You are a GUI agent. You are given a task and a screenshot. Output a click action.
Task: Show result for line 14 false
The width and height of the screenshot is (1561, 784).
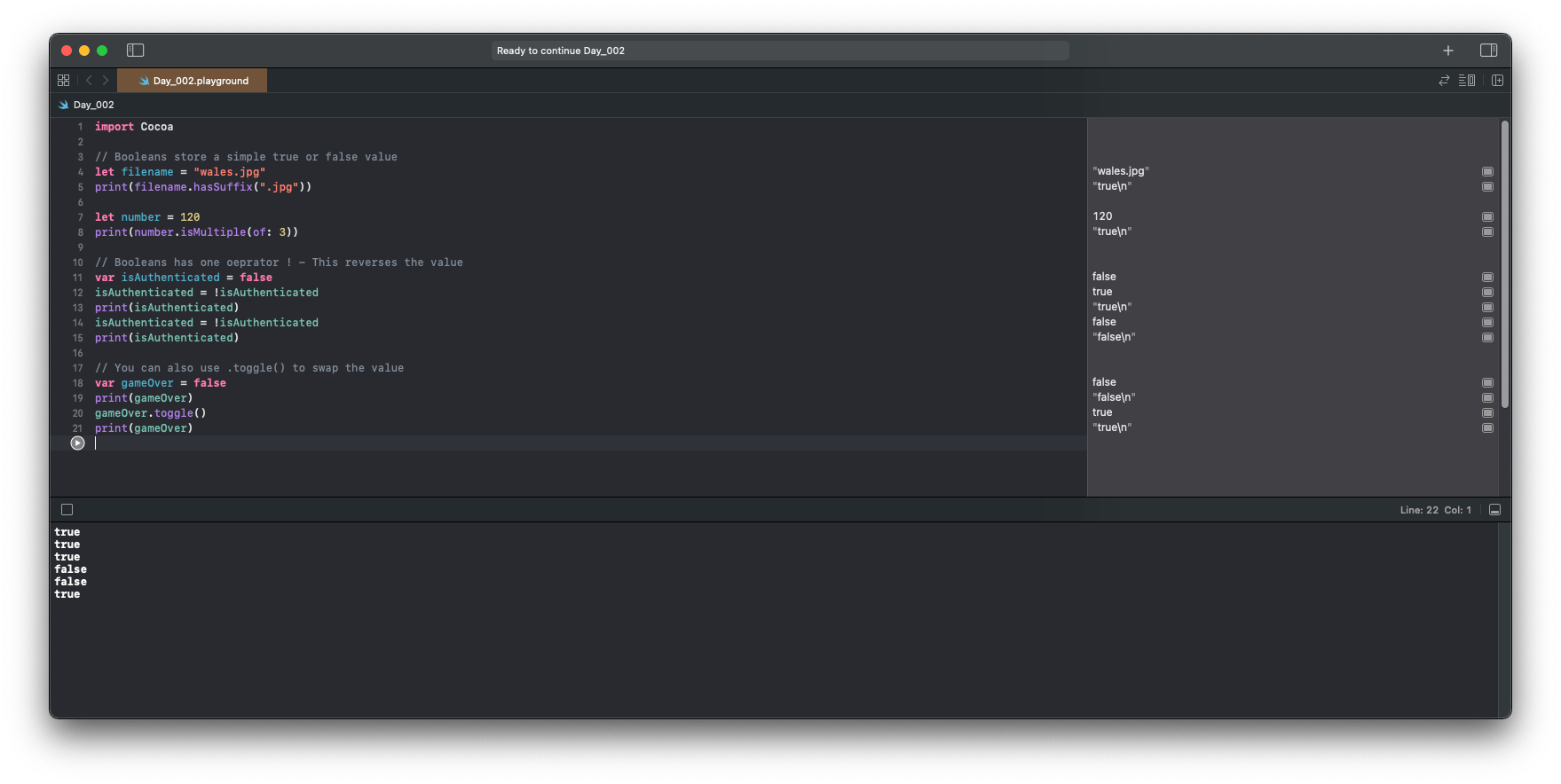tap(1487, 322)
